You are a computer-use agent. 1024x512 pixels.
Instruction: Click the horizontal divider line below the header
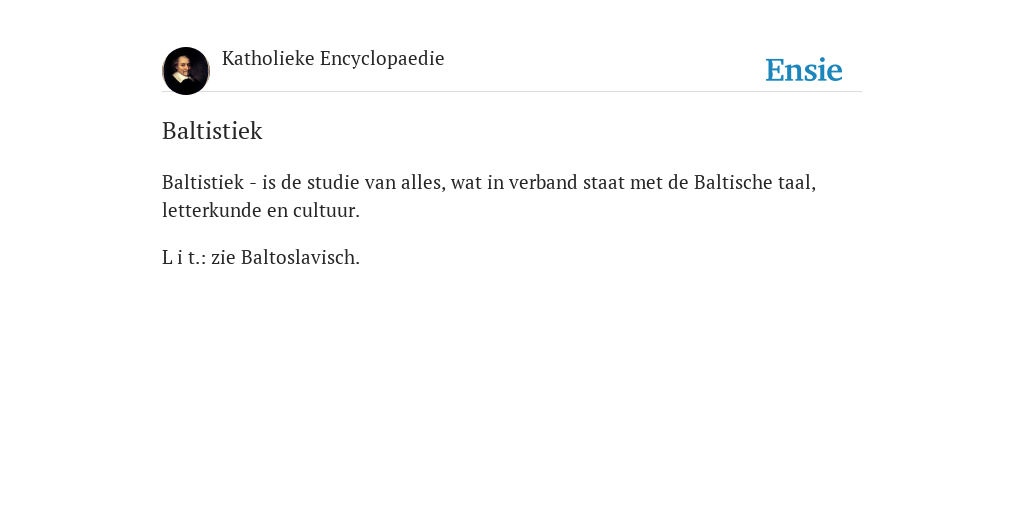pyautogui.click(x=512, y=91)
